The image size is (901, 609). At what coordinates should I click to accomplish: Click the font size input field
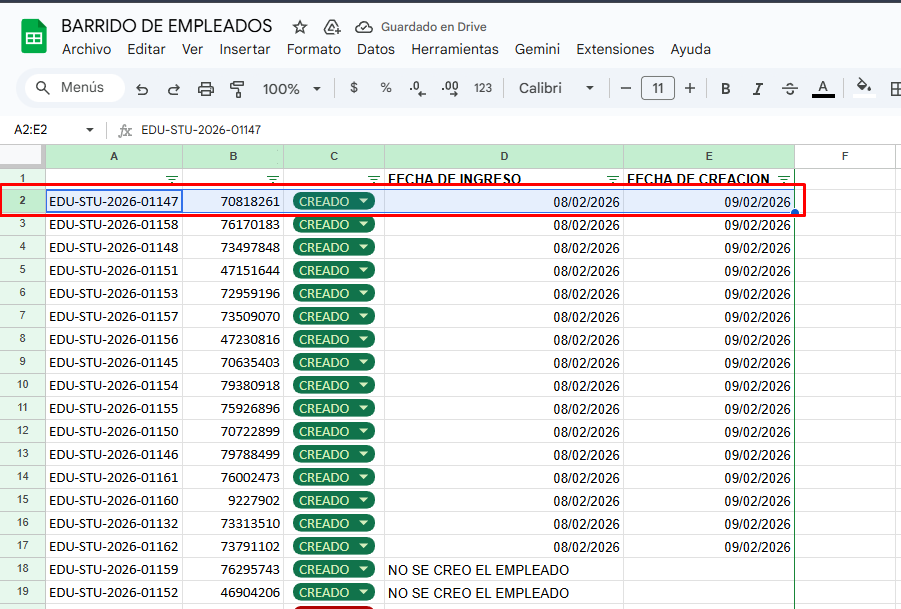(658, 88)
